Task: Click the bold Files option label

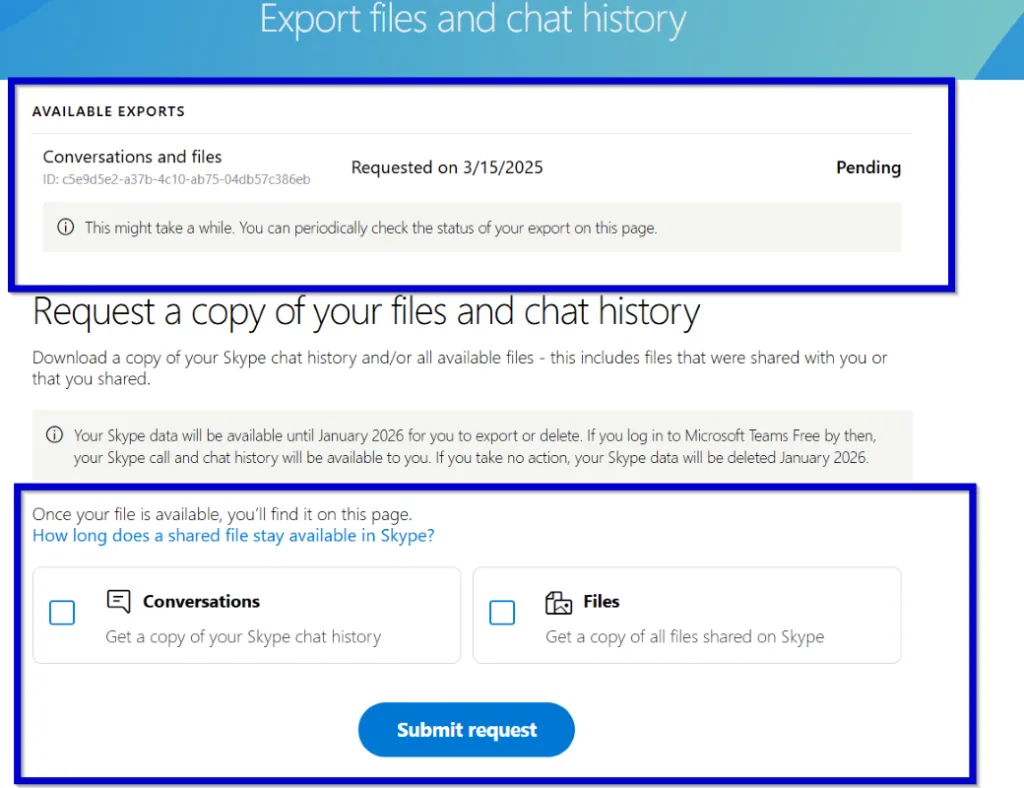Action: pyautogui.click(x=601, y=601)
